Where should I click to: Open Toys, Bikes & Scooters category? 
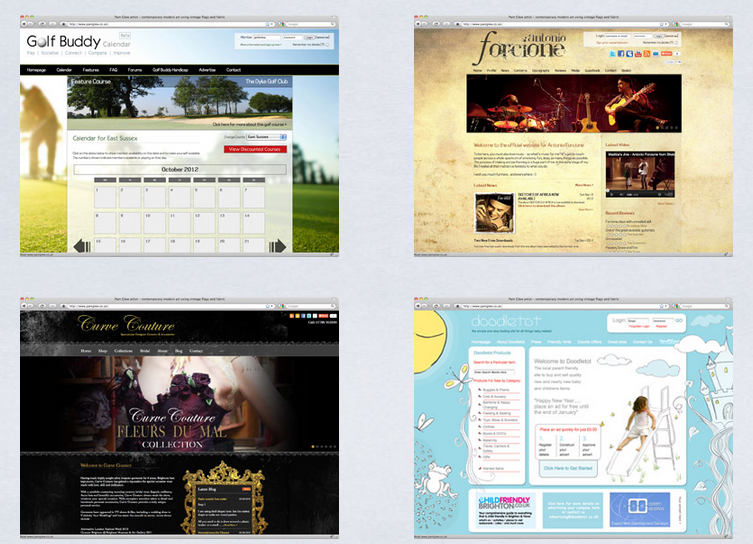[x=500, y=420]
